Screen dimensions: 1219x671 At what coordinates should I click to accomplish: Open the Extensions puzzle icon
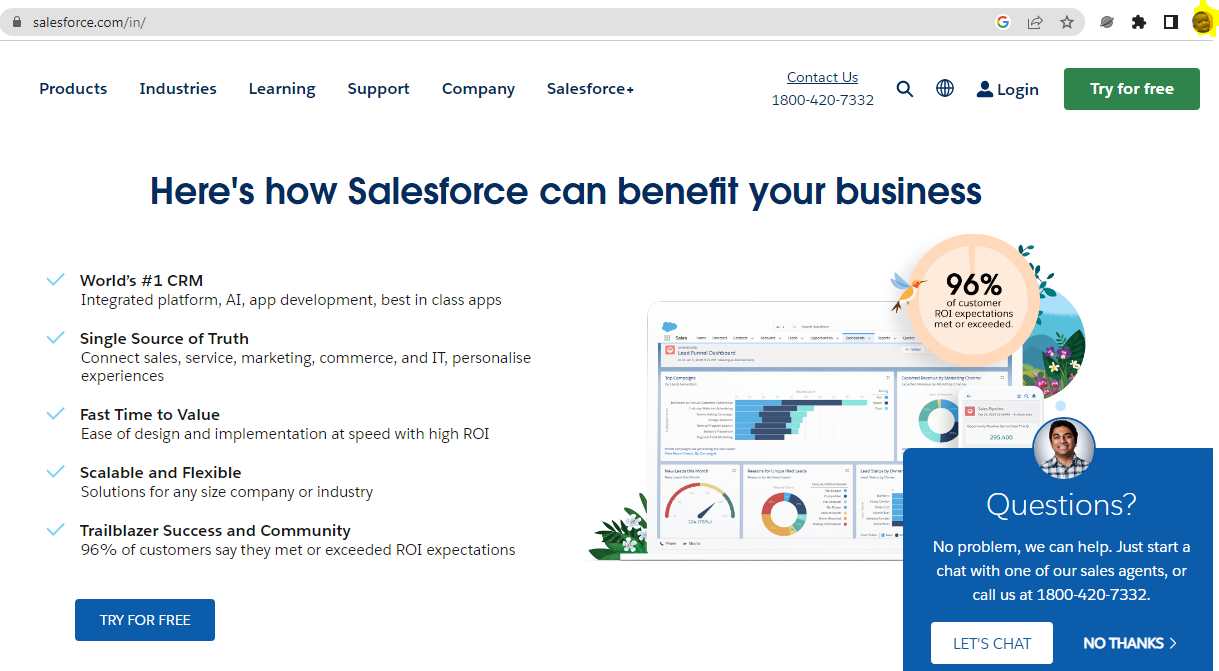click(x=1138, y=22)
